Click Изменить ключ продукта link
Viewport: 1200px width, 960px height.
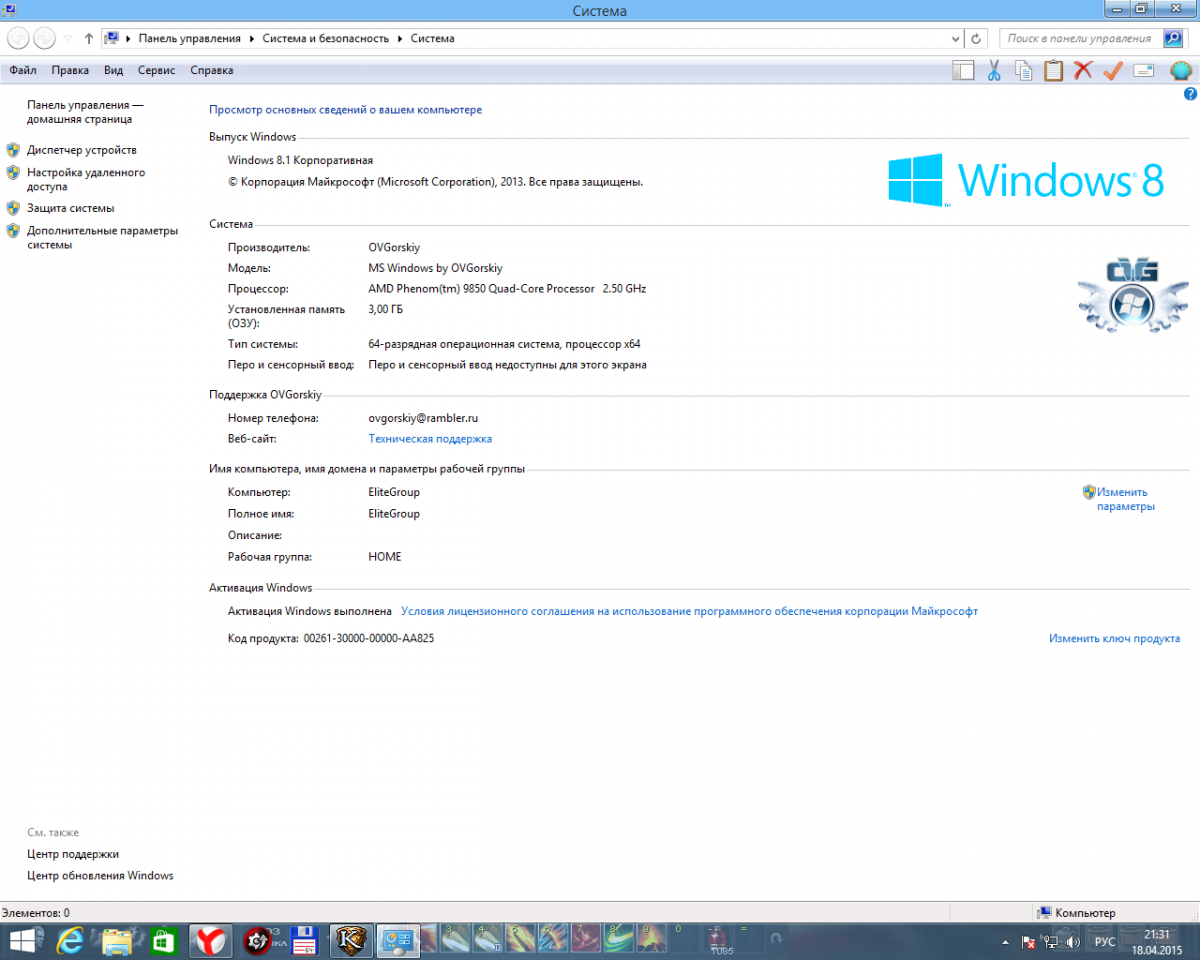1114,638
